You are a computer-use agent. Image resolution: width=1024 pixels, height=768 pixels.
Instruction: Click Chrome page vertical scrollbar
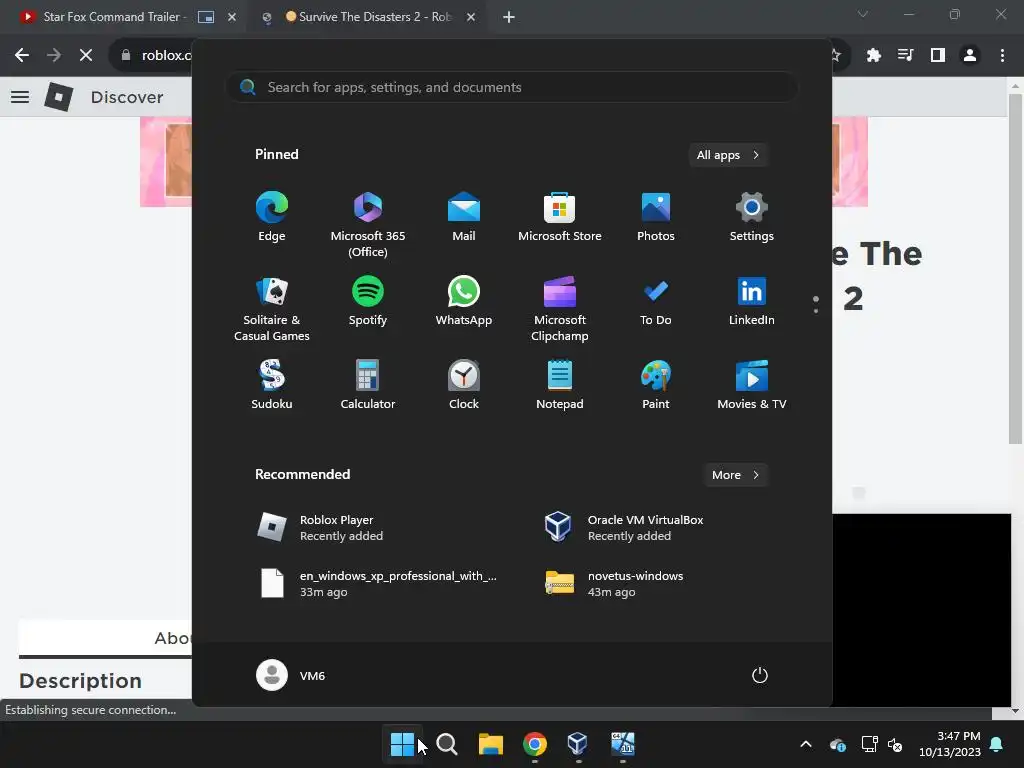pos(1015,269)
